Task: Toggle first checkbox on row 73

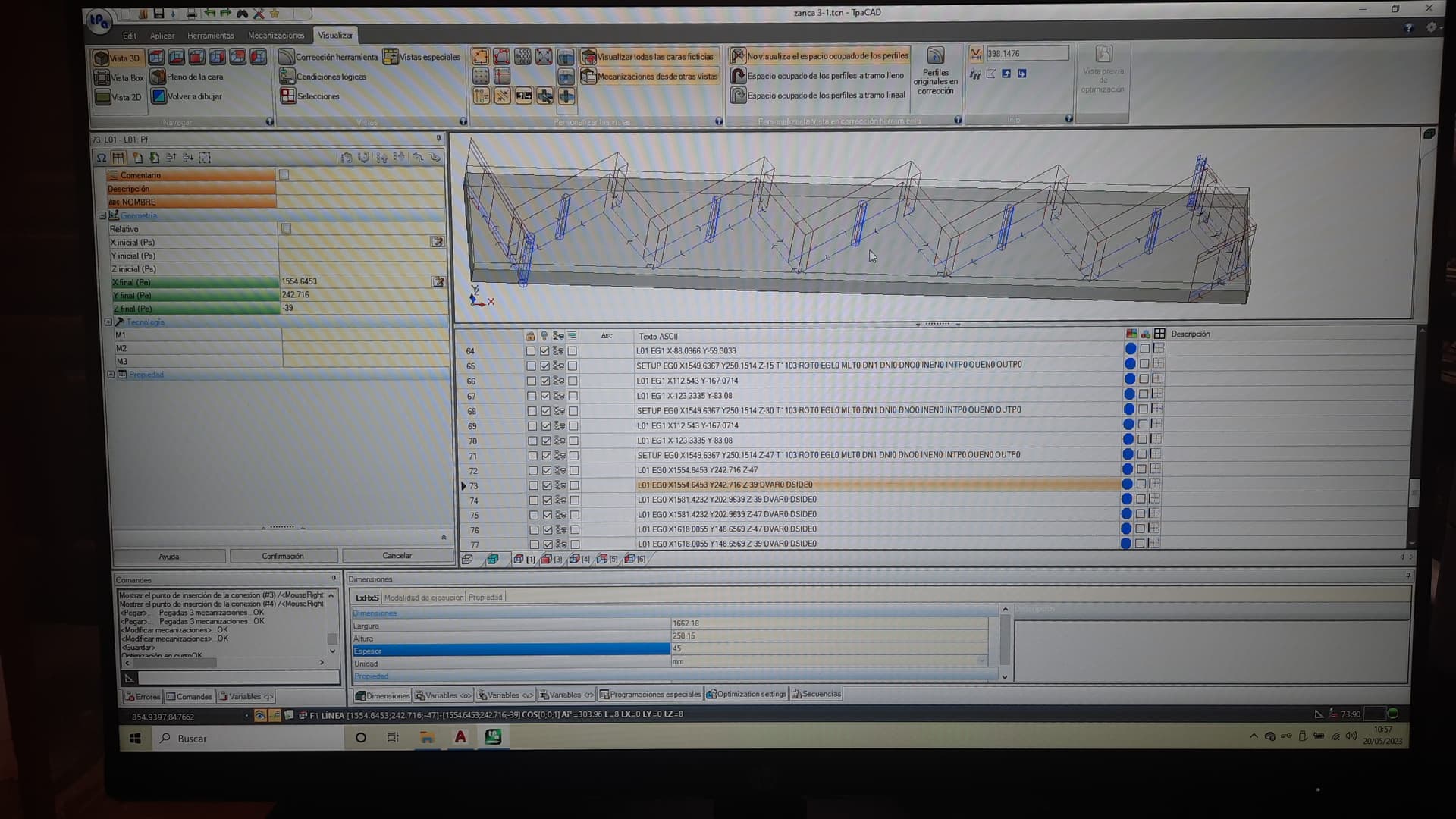Action: coord(532,486)
